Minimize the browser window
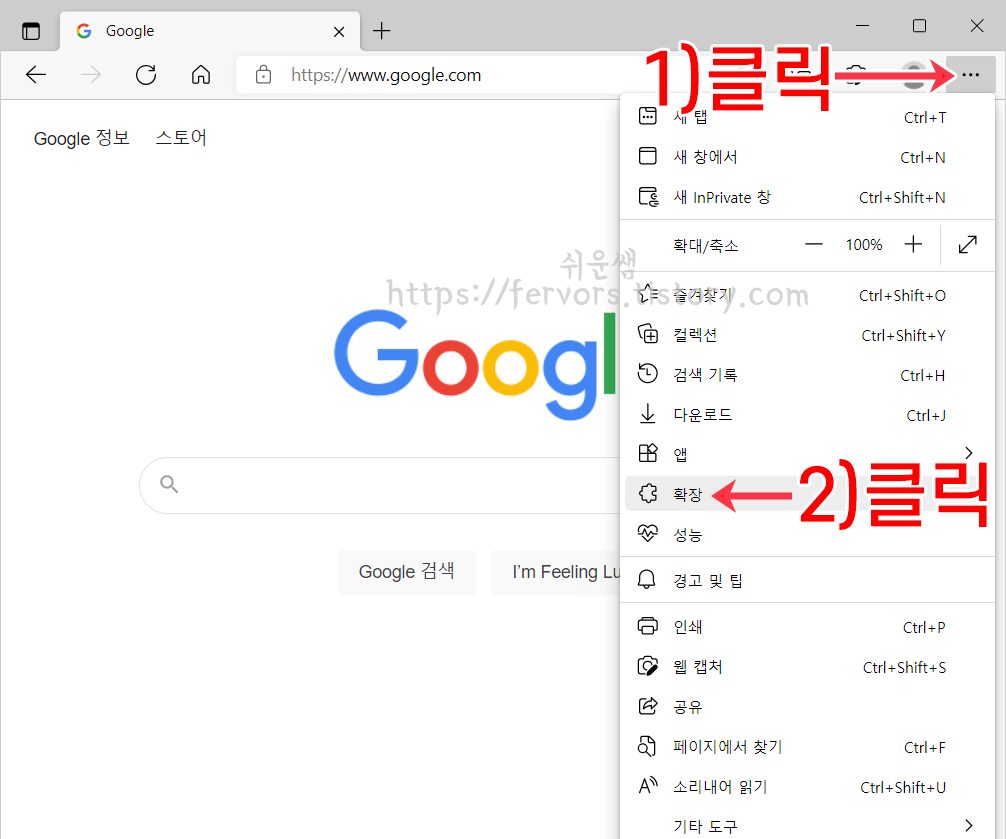The image size is (1006, 839). (x=862, y=26)
